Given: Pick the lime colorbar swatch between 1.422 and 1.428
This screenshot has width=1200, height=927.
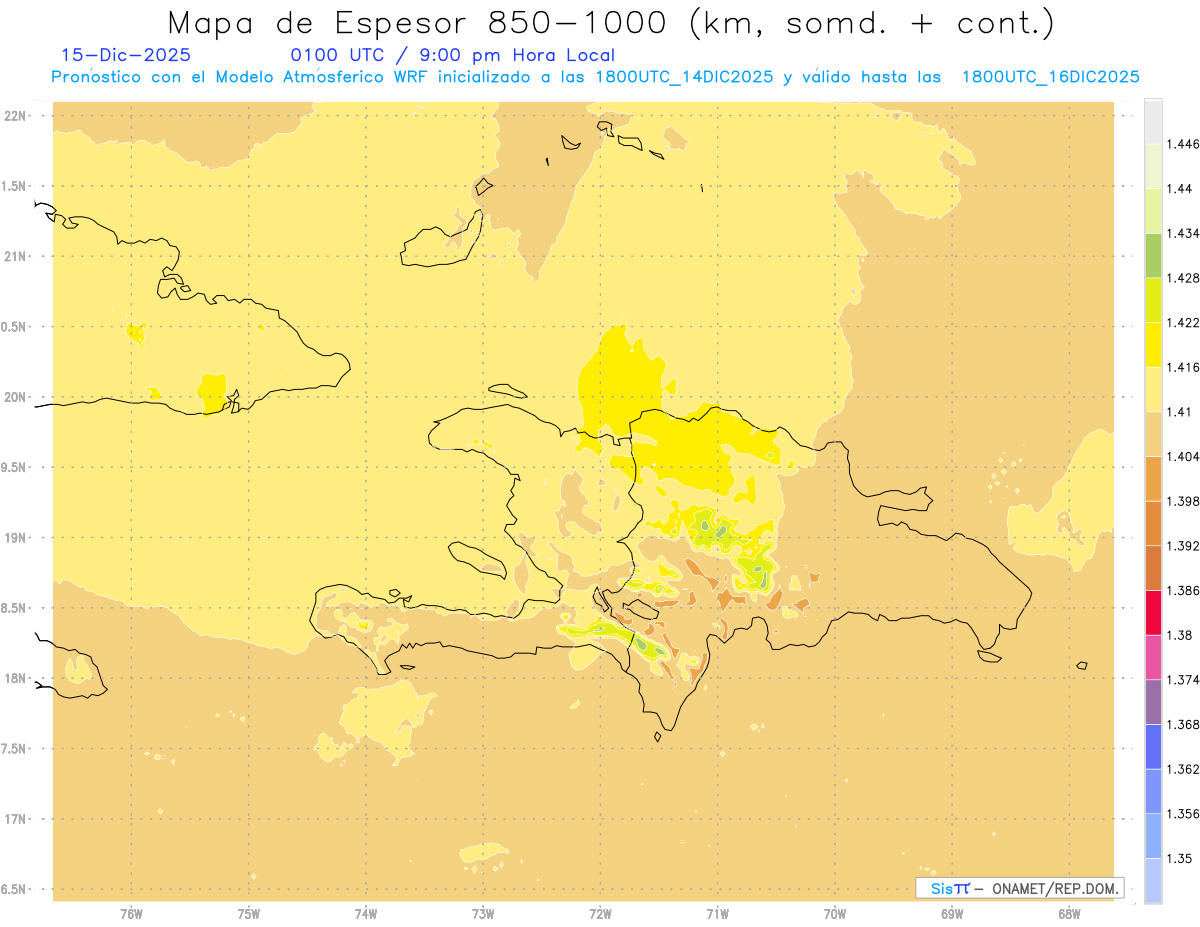Looking at the screenshot, I should (x=1153, y=300).
